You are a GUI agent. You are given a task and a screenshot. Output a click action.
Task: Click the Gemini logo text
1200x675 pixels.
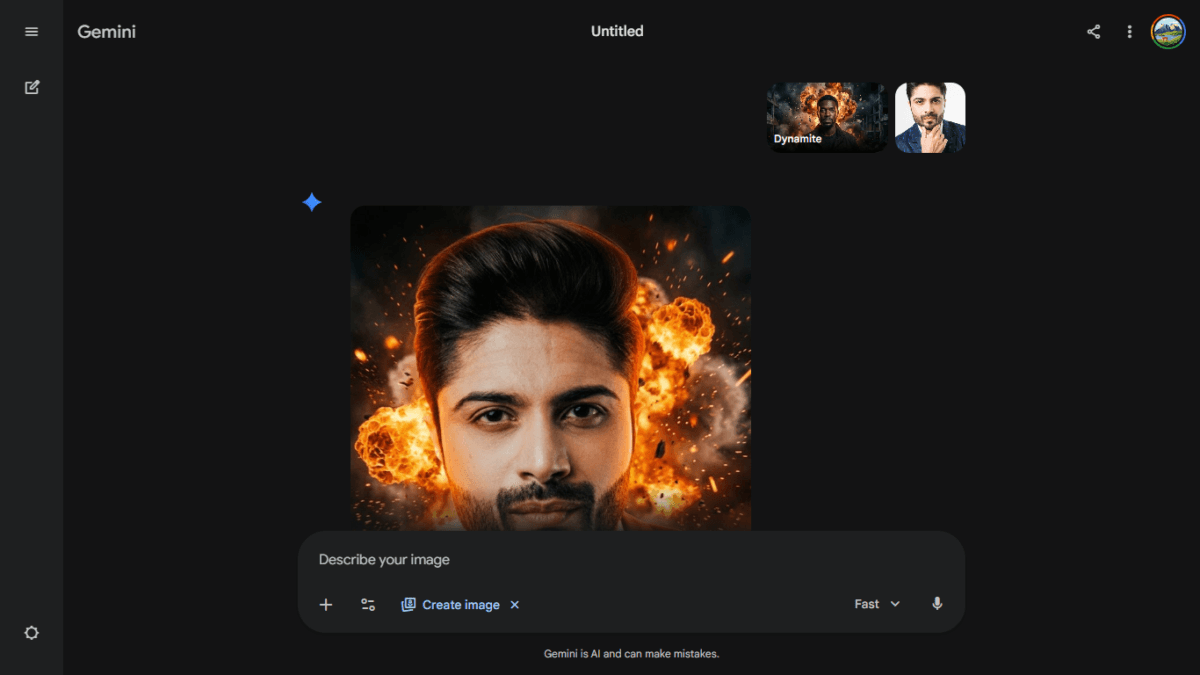point(106,32)
